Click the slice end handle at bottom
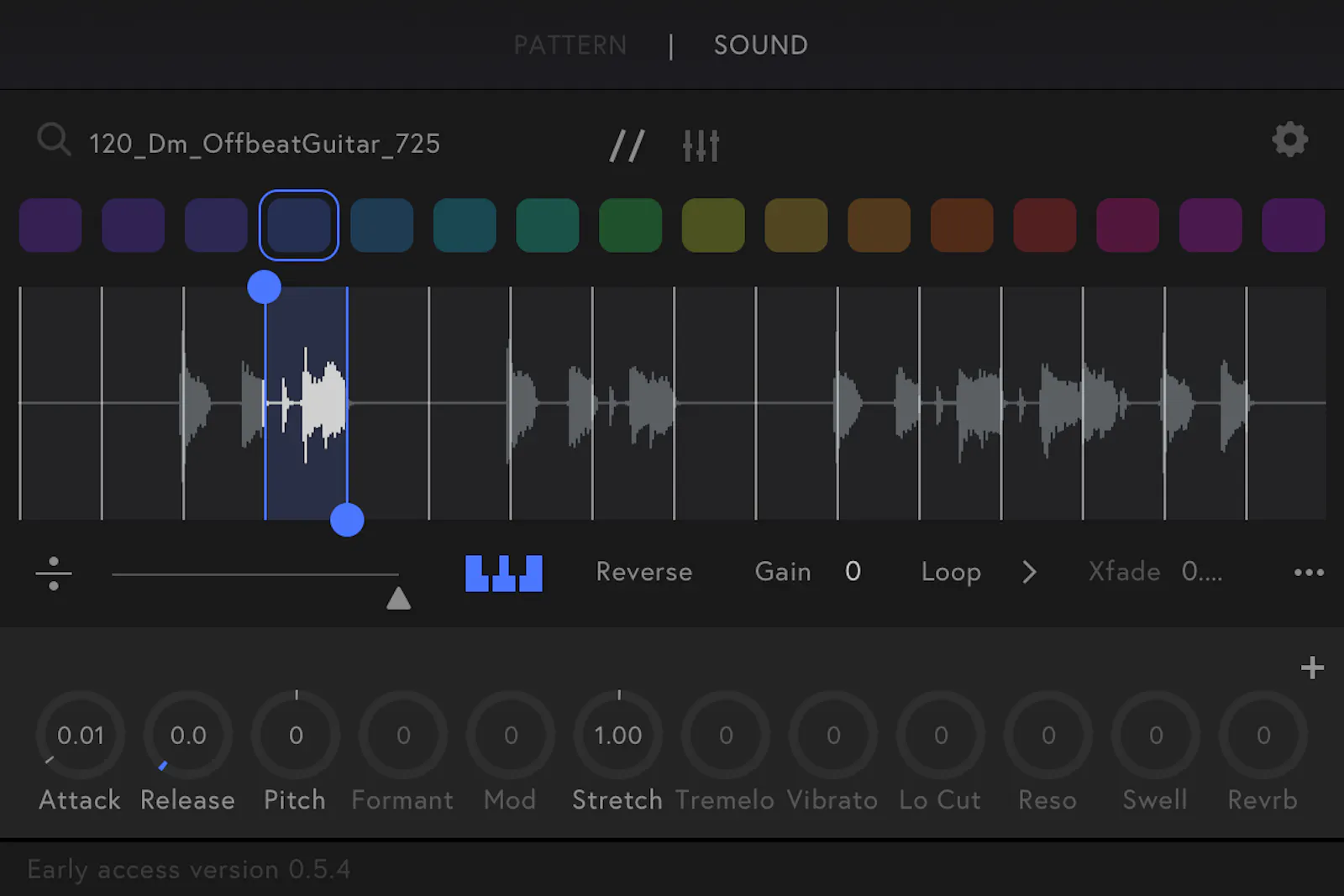This screenshot has width=1344, height=896. [x=347, y=520]
